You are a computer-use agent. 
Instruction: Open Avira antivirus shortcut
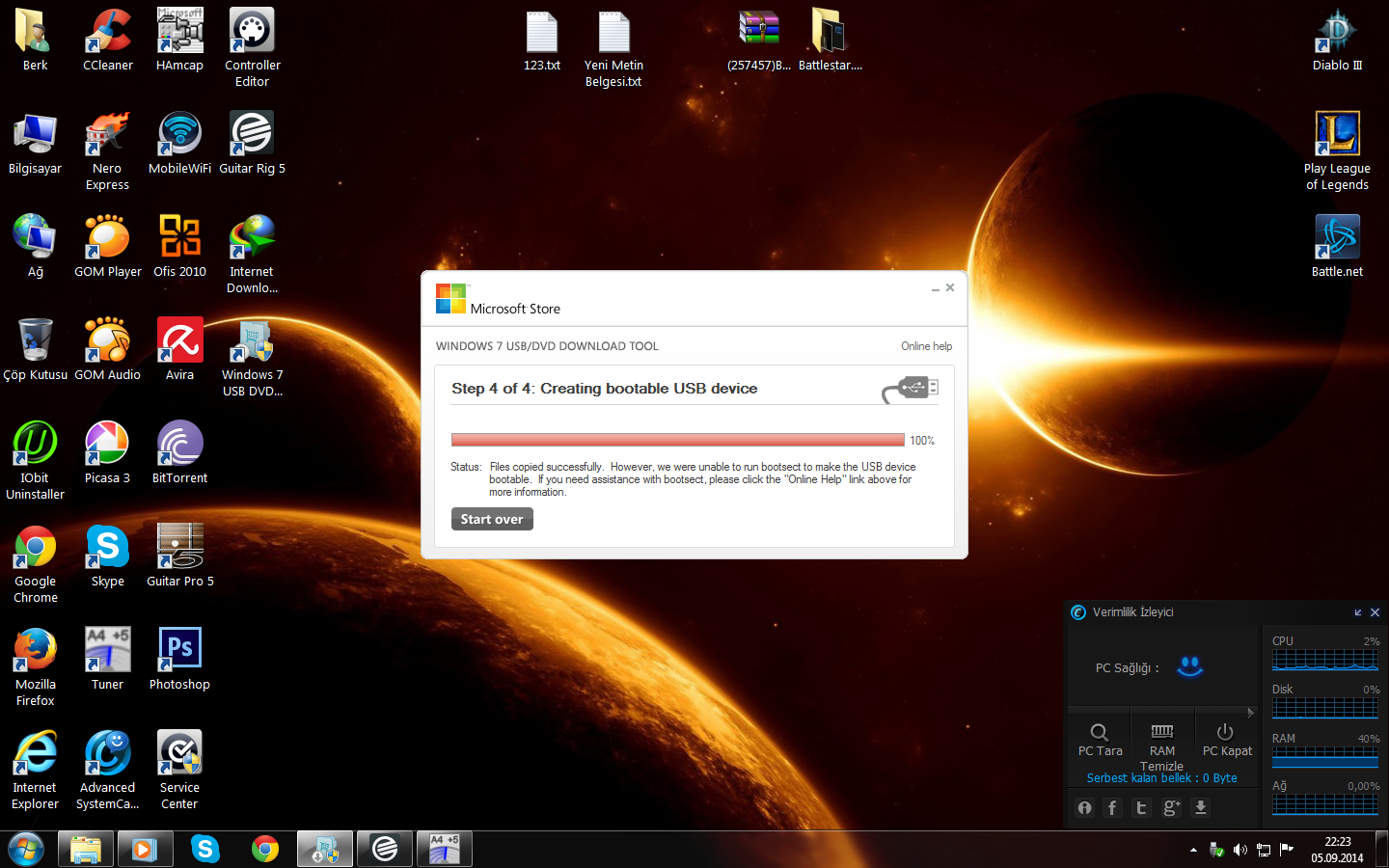point(179,349)
